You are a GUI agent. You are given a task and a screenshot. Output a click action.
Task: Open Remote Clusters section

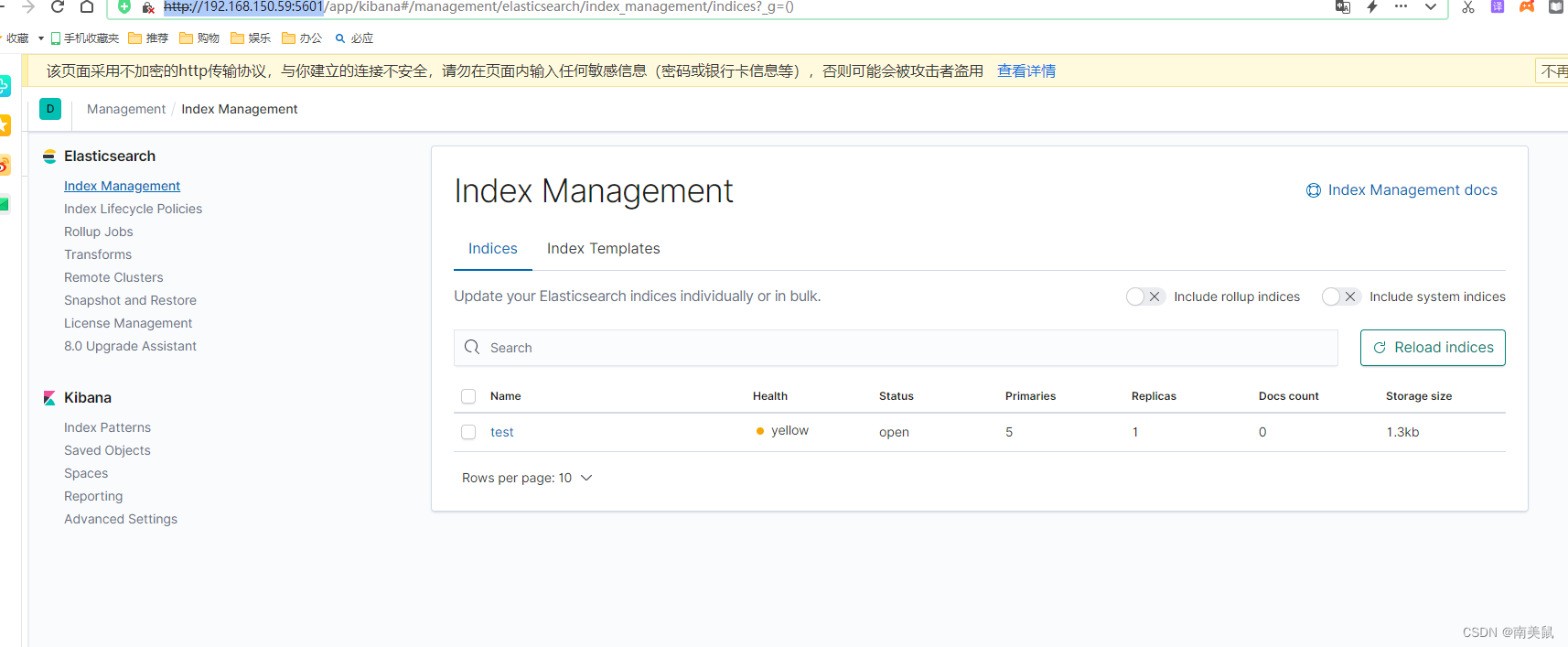[113, 277]
